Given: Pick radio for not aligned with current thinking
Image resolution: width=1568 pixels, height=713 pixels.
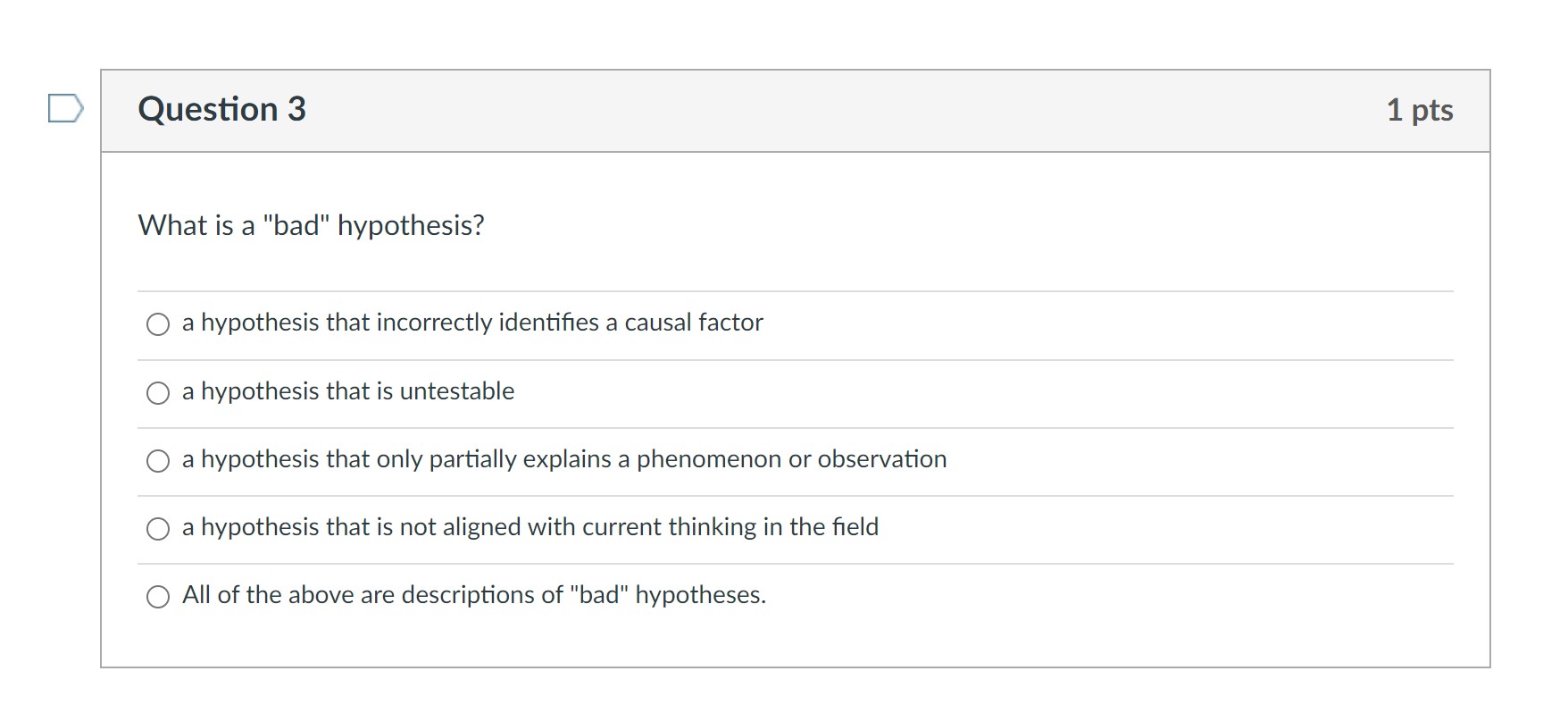Looking at the screenshot, I should pyautogui.click(x=158, y=529).
